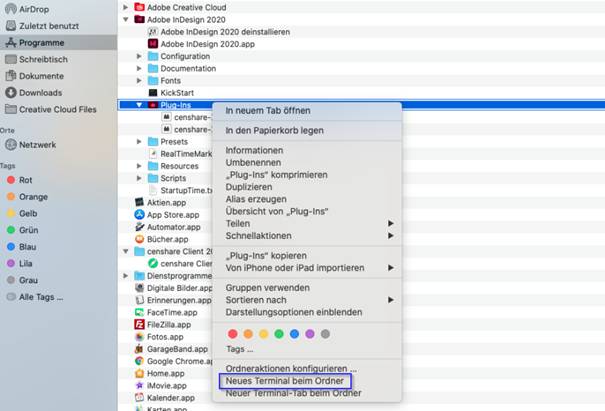This screenshot has height=411, width=605.
Task: Click the Google Chrome app icon
Action: pos(139,361)
